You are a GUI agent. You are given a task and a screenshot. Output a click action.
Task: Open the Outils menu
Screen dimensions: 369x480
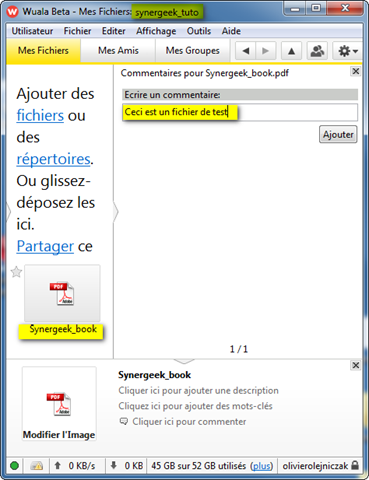coord(199,31)
